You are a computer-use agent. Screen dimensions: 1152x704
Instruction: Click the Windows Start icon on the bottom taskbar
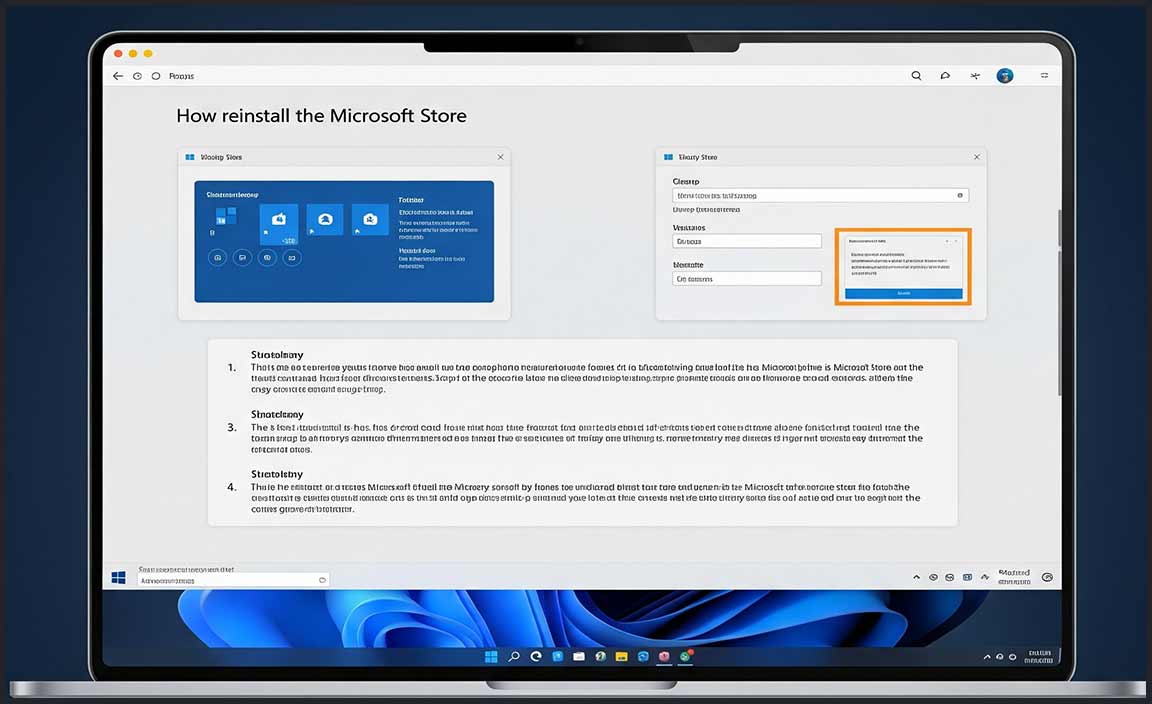click(491, 657)
